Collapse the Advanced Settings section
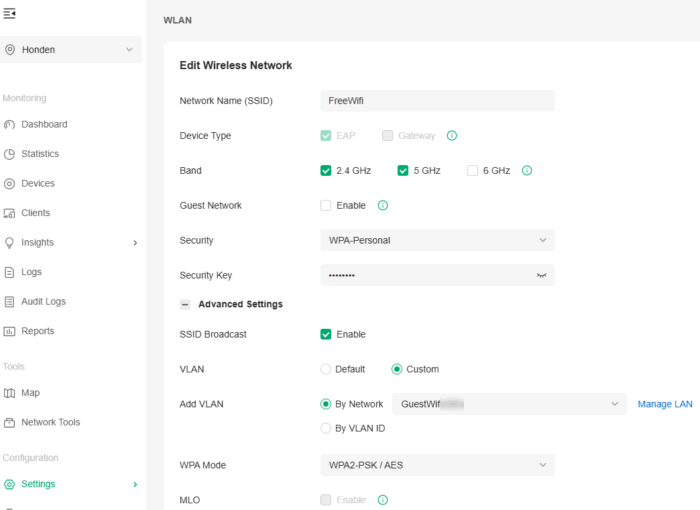 pos(185,304)
